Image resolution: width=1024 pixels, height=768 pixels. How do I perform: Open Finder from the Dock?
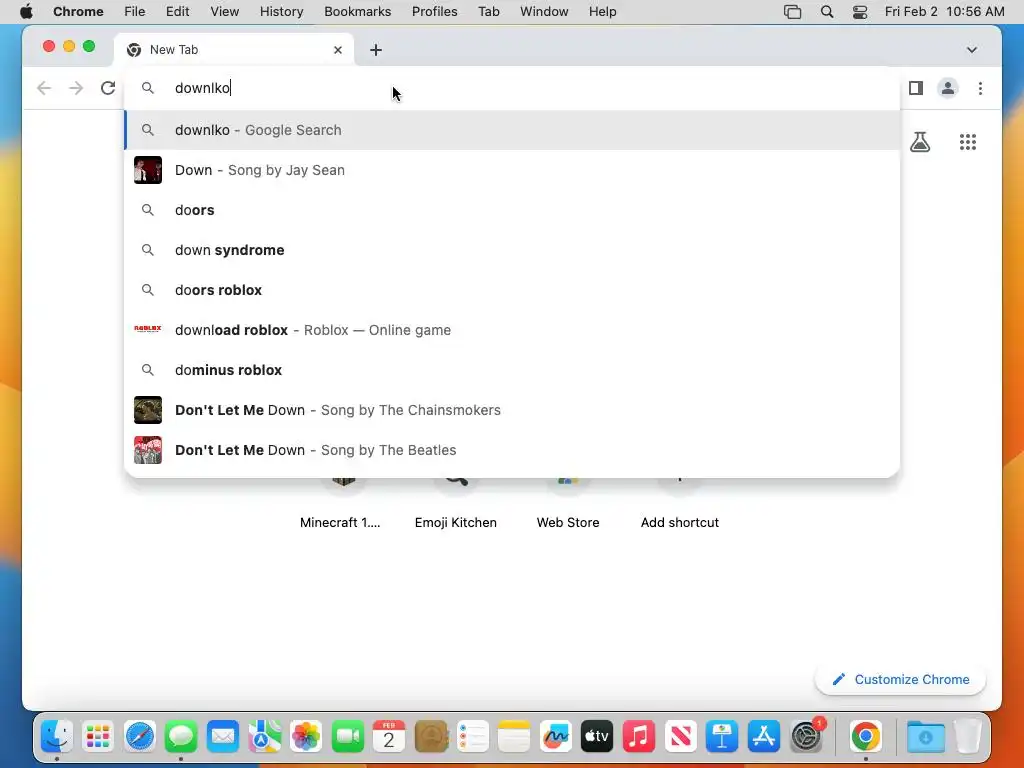click(57, 737)
